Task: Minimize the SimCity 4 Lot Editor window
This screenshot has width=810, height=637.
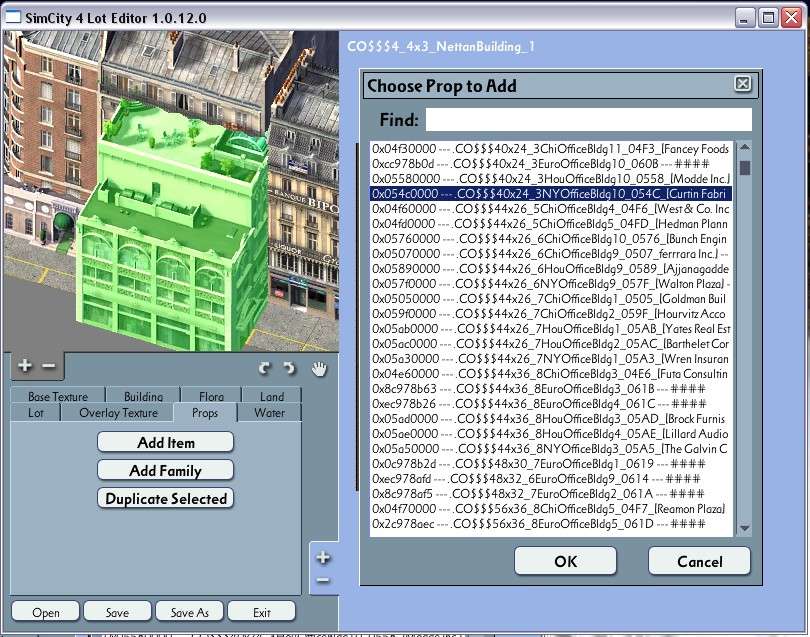Action: tap(744, 18)
